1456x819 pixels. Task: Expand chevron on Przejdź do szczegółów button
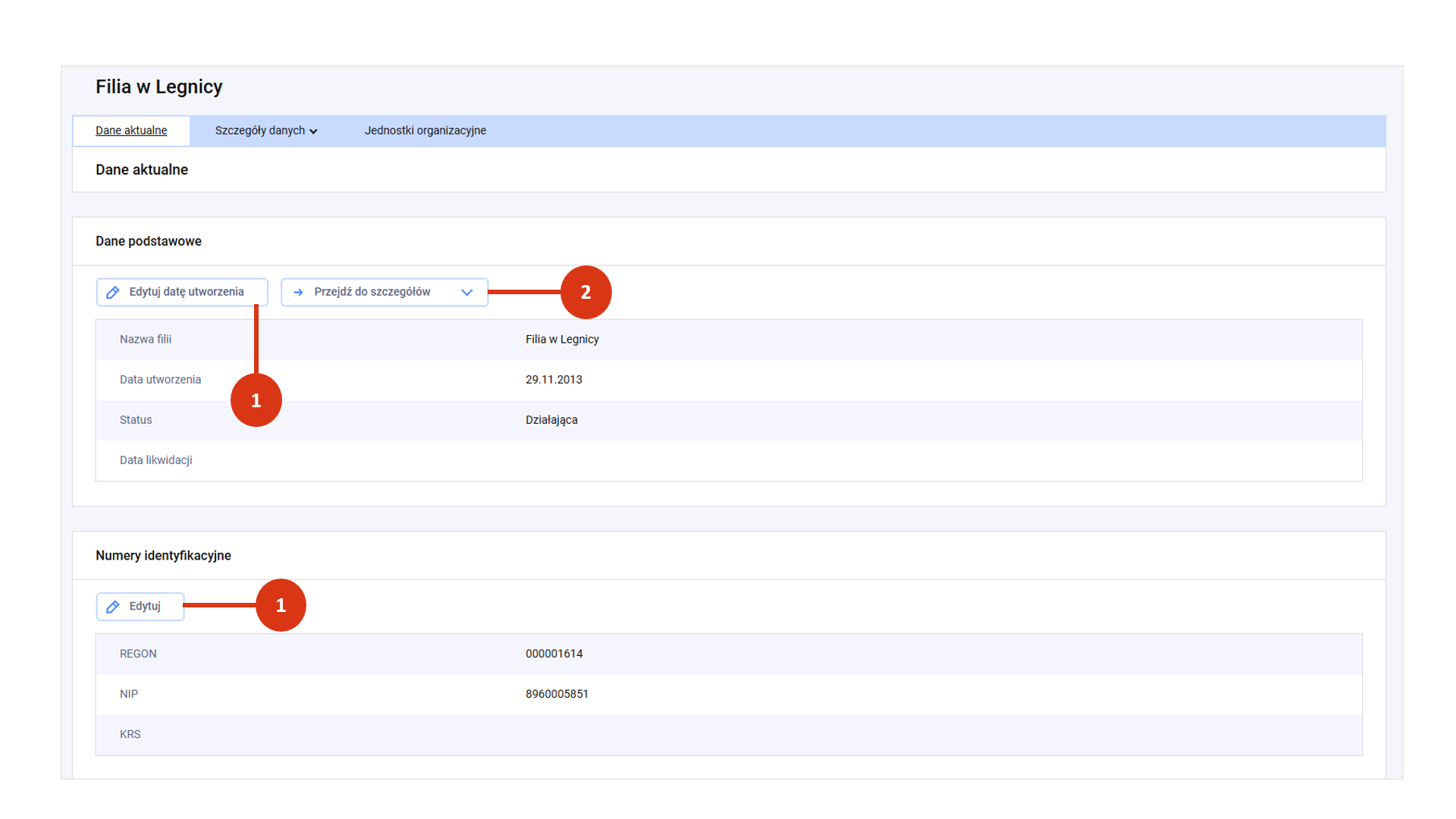[467, 293]
